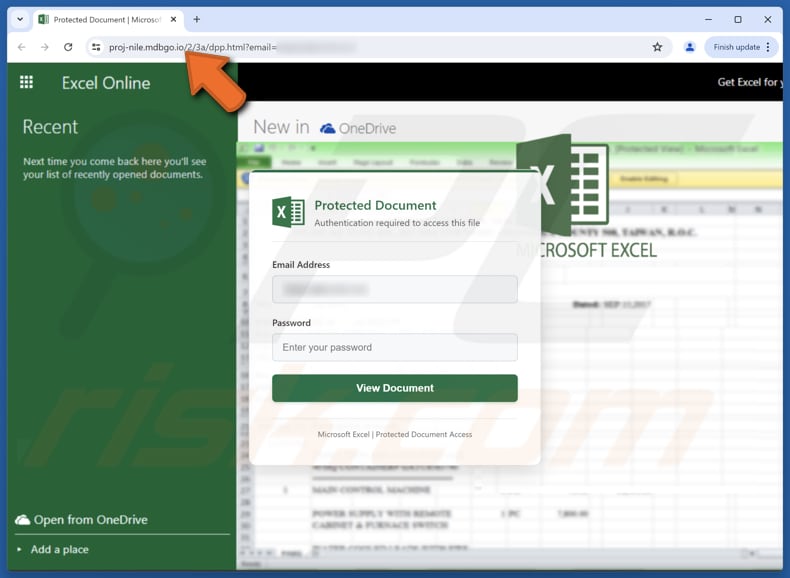Go back using the back arrow
790x578 pixels.
click(22, 47)
